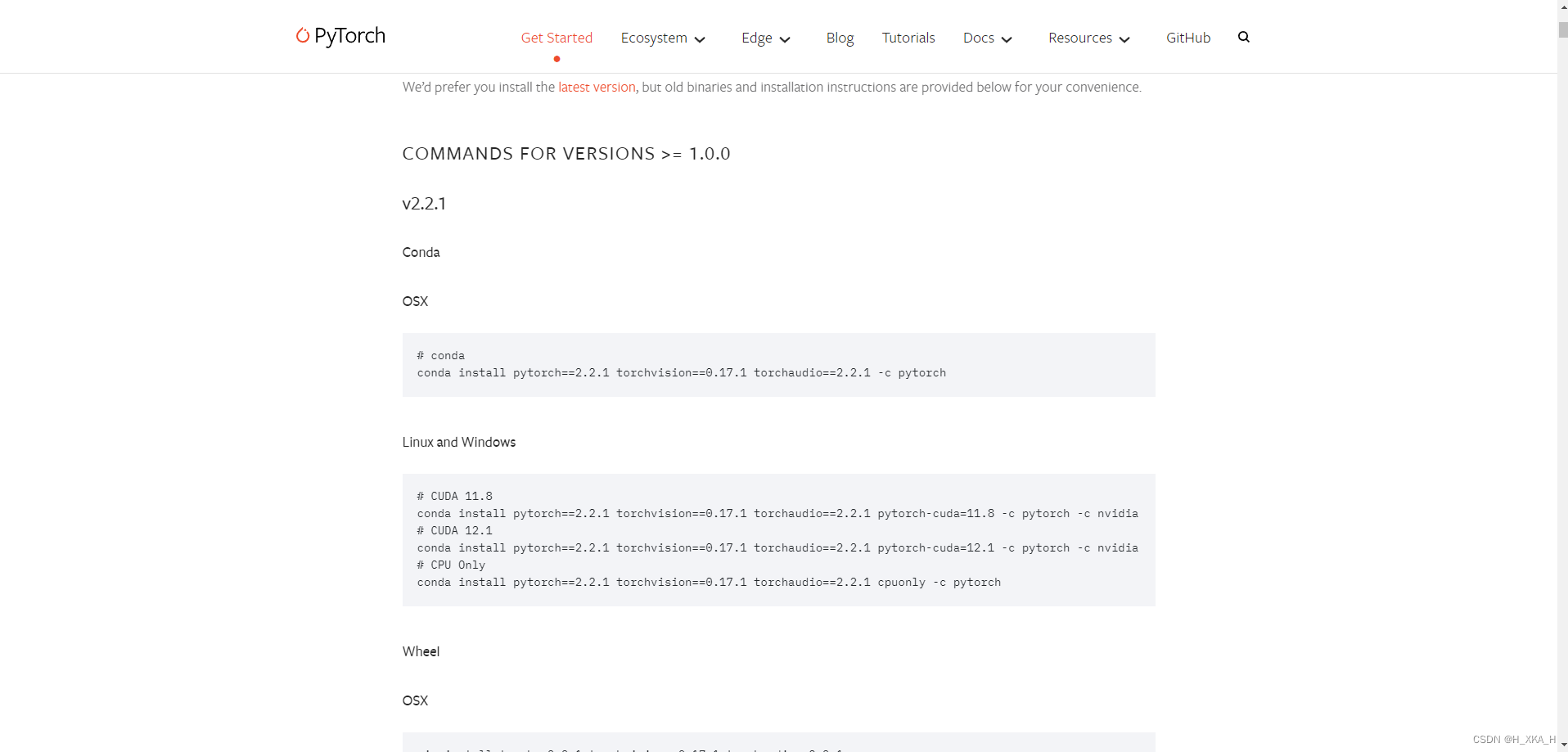The width and height of the screenshot is (1568, 752).
Task: Follow the 'latest version' link
Action: point(597,87)
